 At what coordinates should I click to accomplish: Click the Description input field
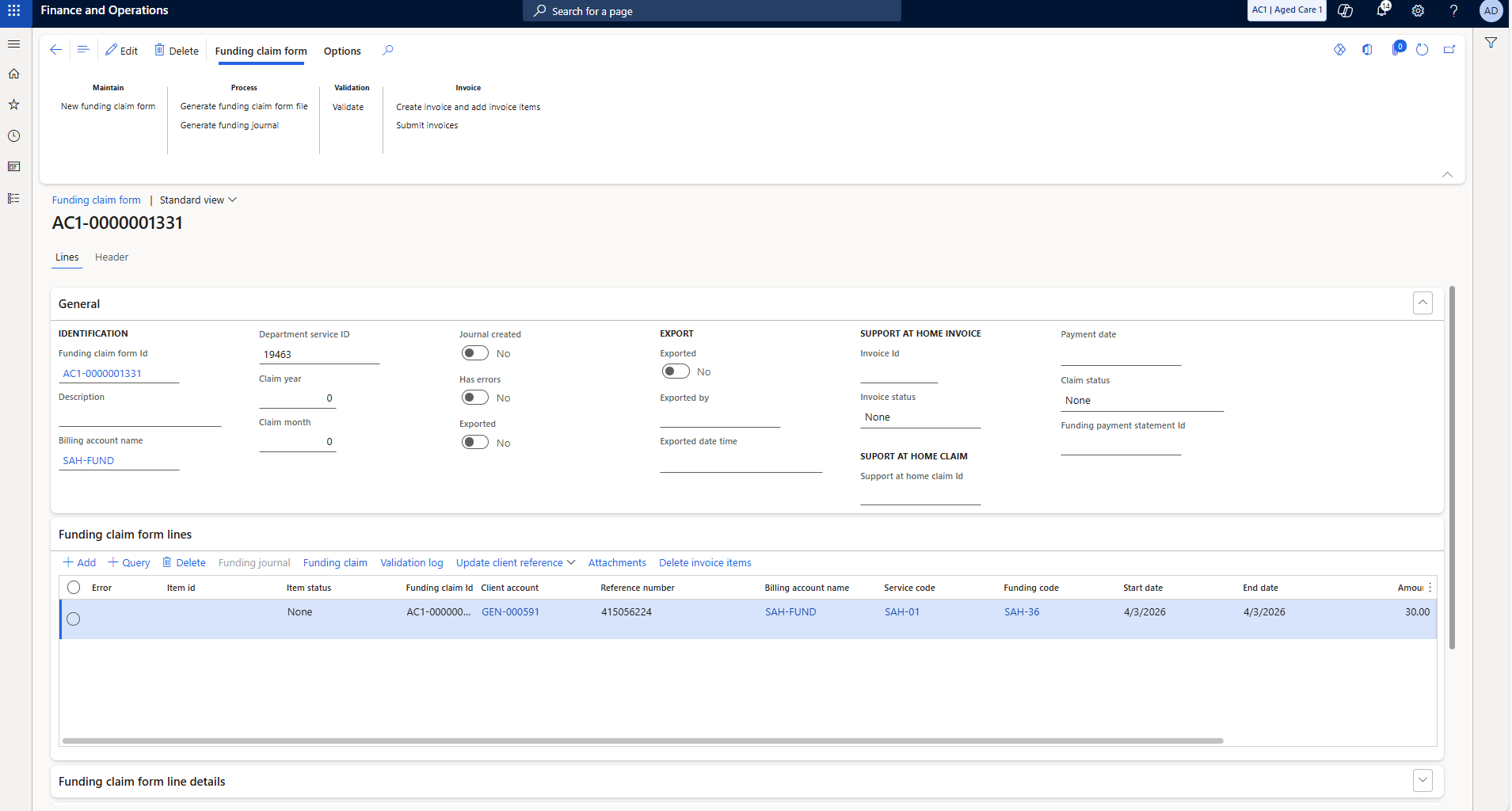pos(139,417)
